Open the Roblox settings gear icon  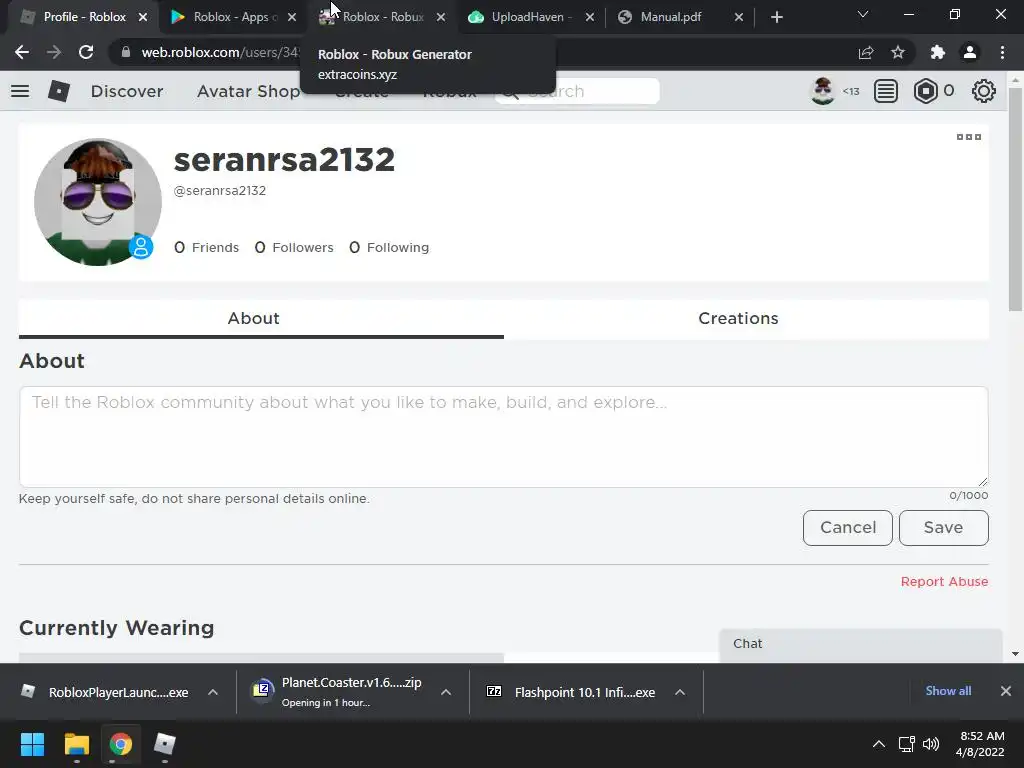click(x=984, y=91)
